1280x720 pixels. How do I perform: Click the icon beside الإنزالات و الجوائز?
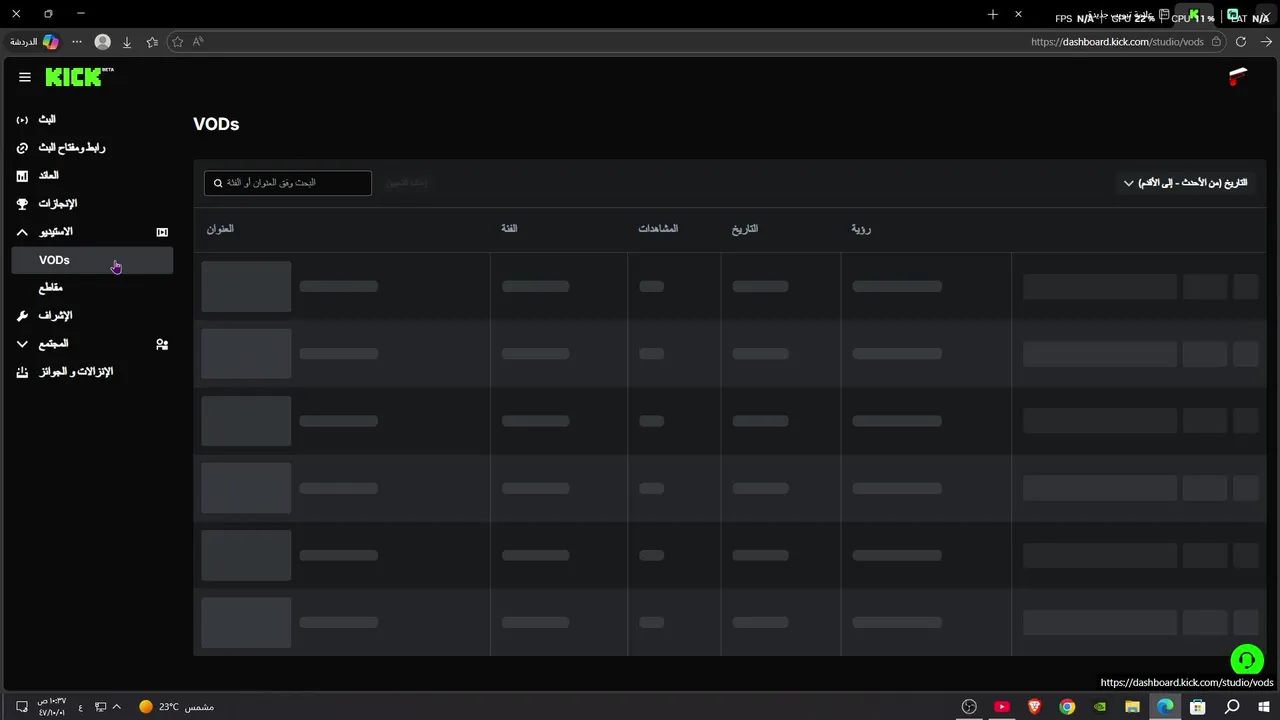coord(22,372)
